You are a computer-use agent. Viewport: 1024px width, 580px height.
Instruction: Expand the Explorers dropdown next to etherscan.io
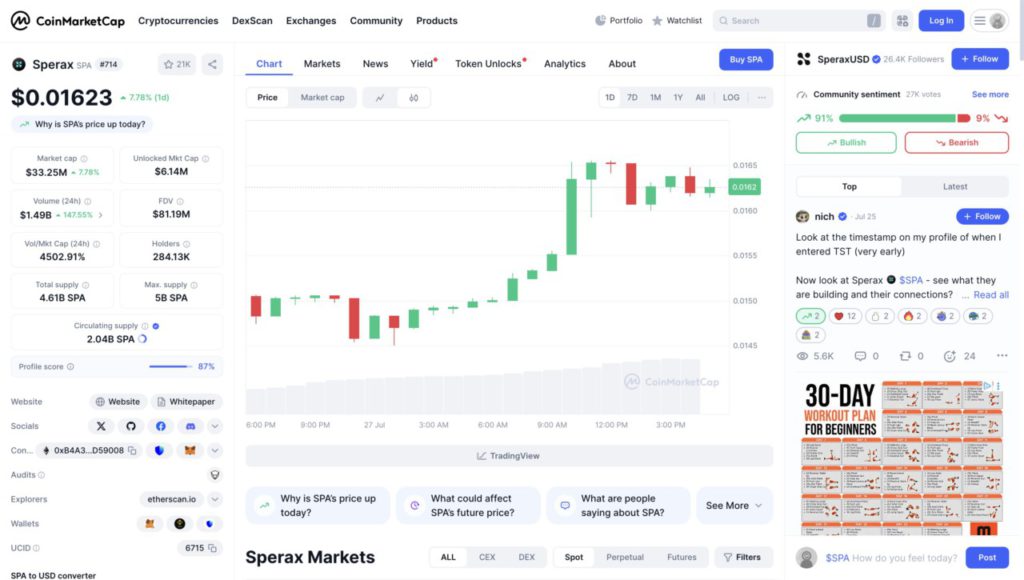point(215,499)
